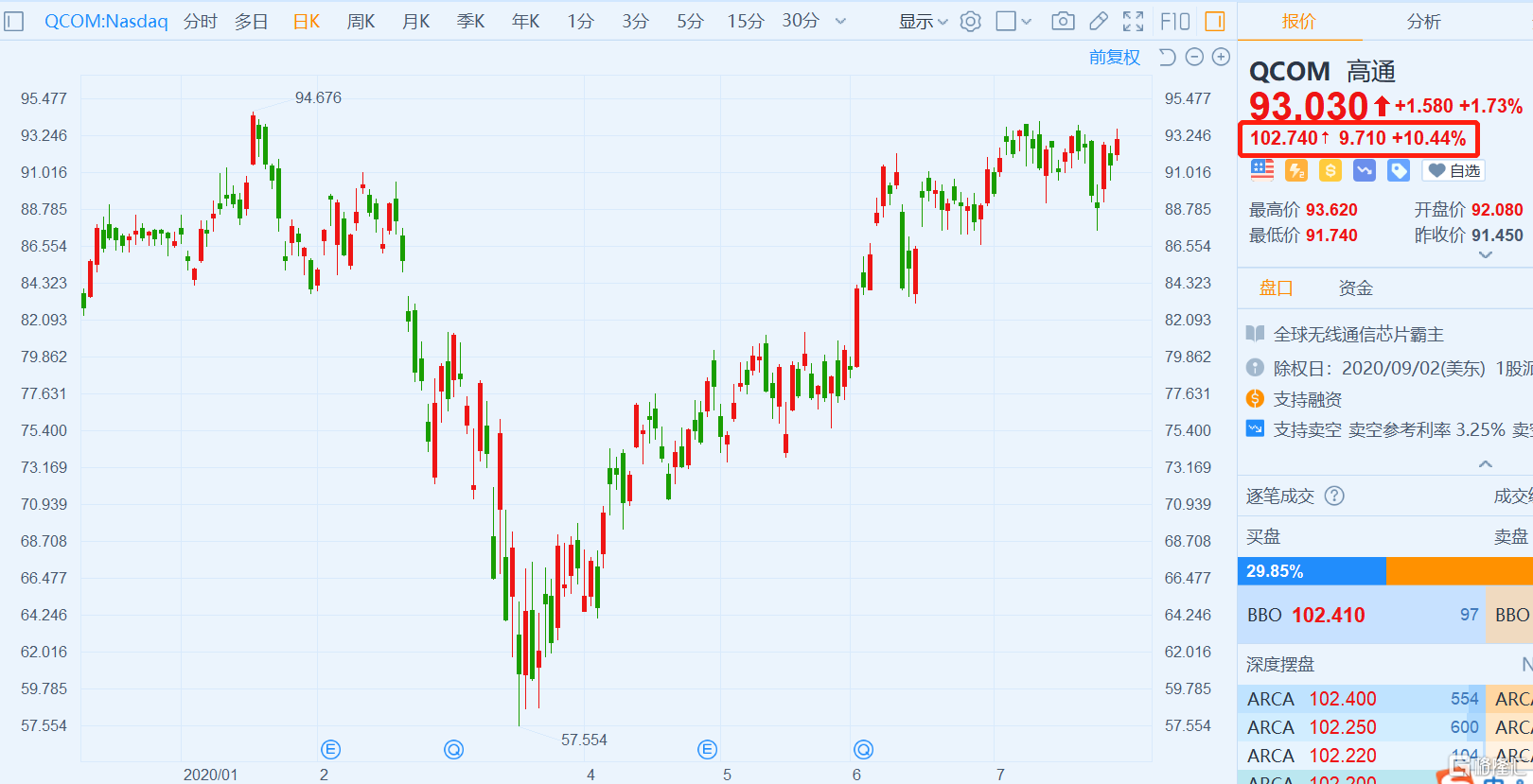Viewport: 1533px width, 784px height.
Task: Click ARCA bid row 102.220
Action: tap(1362, 756)
